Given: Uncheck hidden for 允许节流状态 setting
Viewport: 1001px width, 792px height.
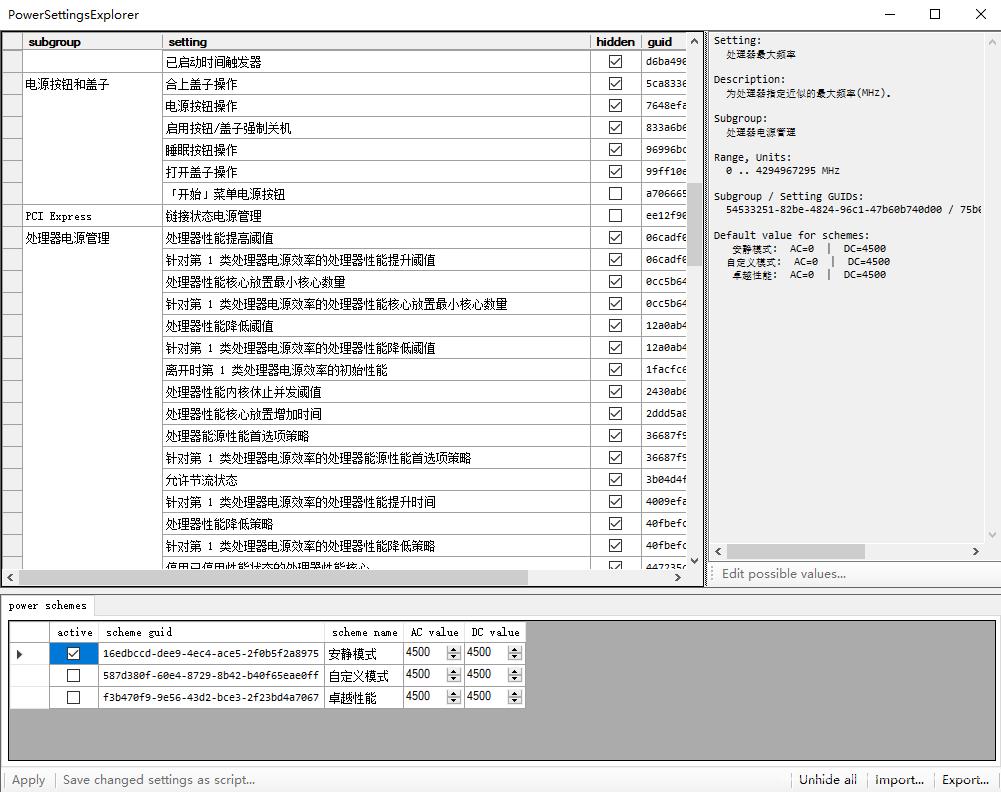Looking at the screenshot, I should pos(616,479).
